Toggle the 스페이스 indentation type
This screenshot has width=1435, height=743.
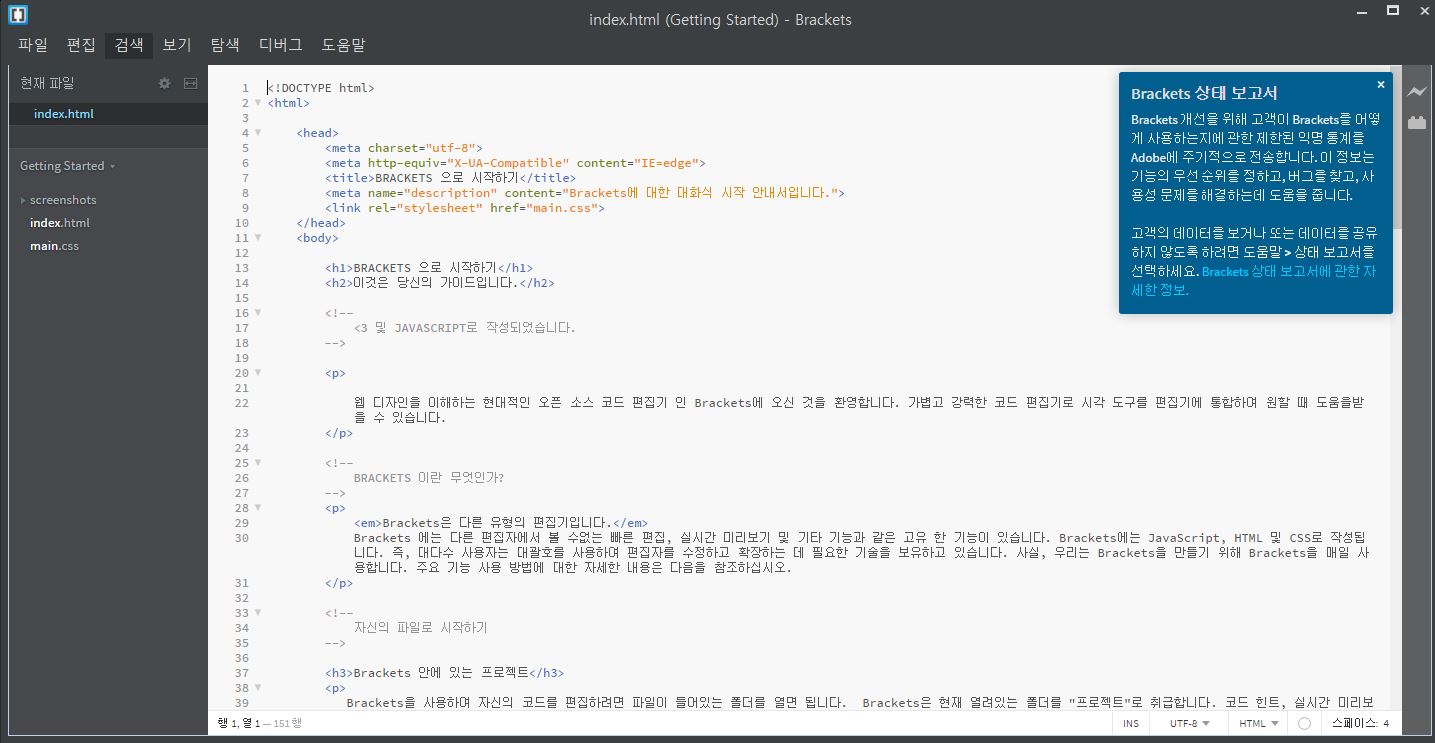click(1354, 723)
